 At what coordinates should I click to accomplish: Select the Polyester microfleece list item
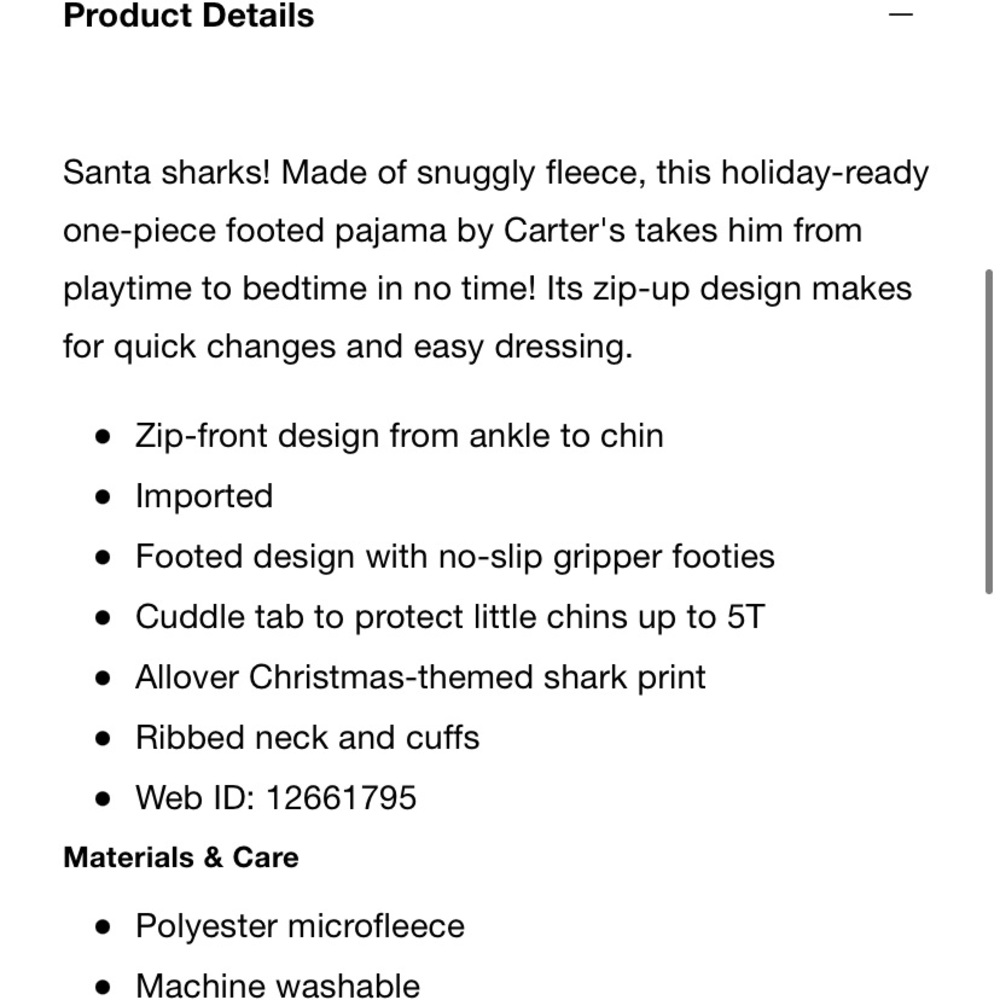click(x=300, y=926)
